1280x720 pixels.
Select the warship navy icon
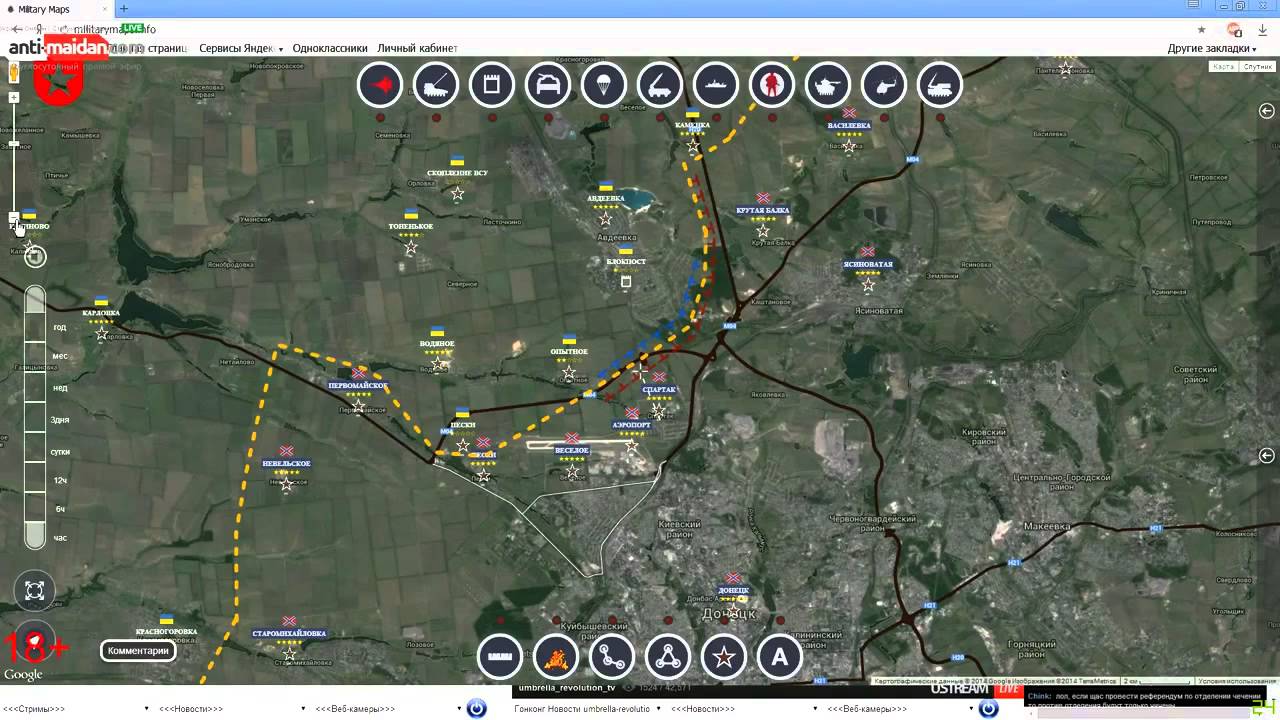point(716,86)
